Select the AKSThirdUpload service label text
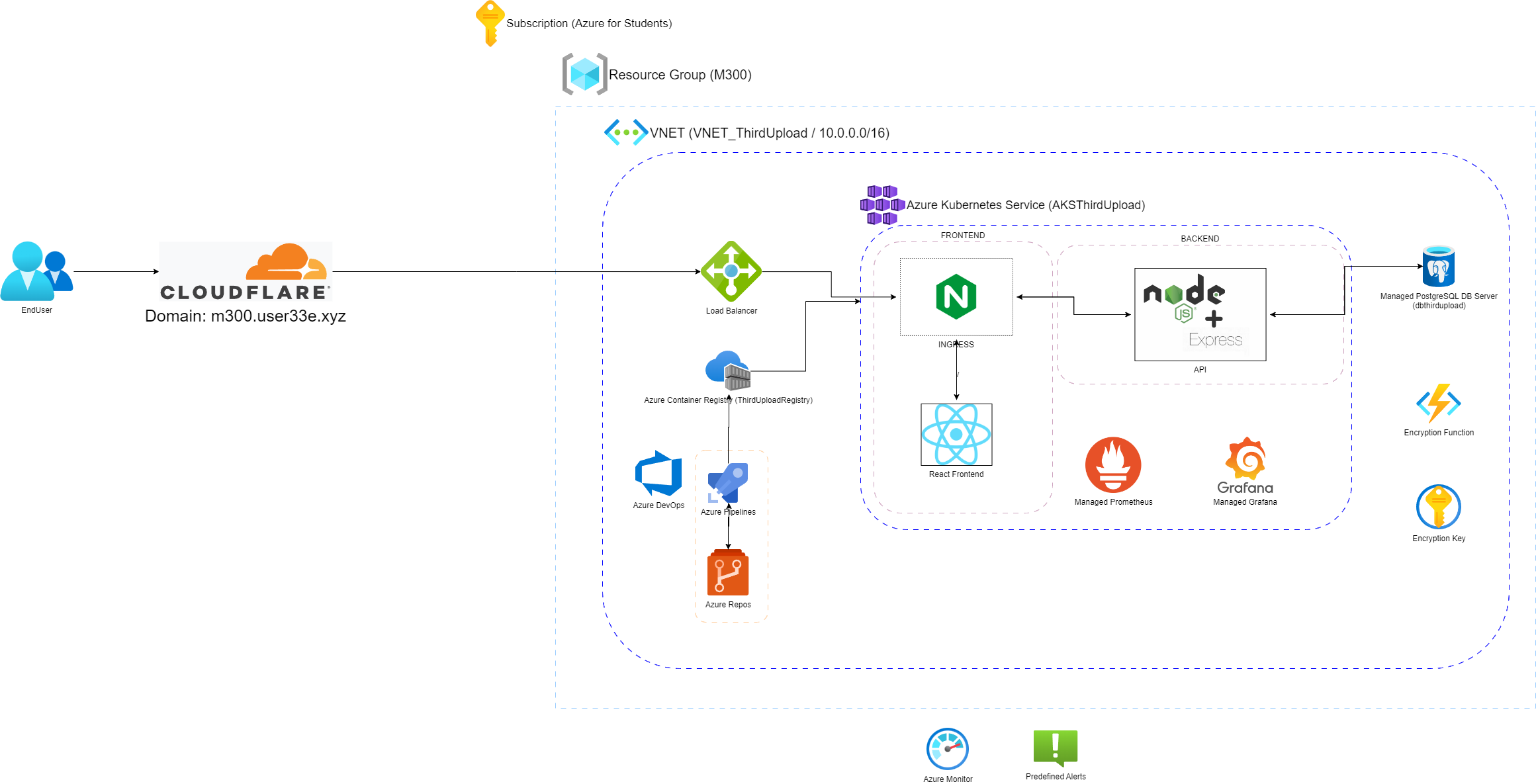 coord(1026,205)
